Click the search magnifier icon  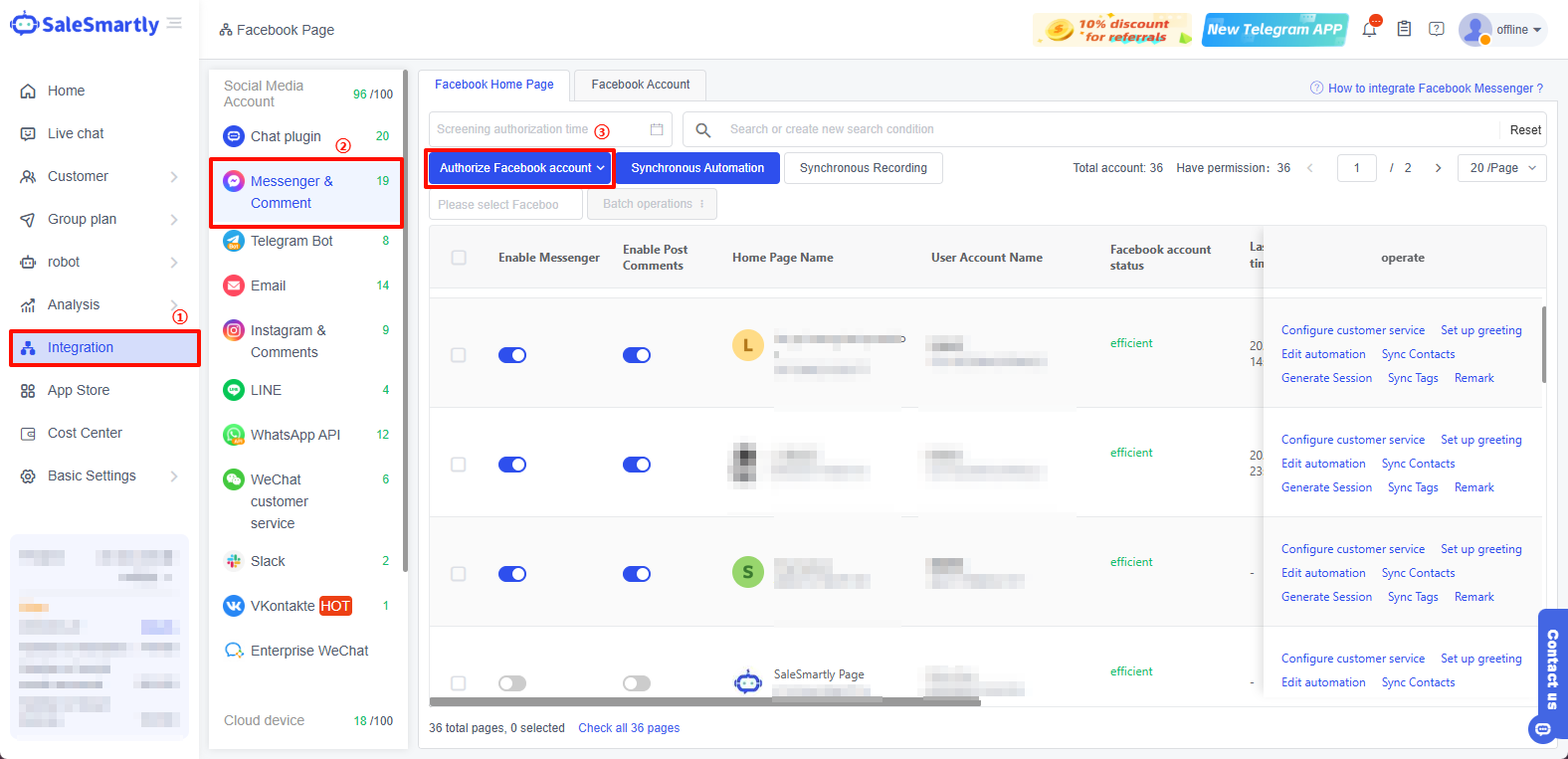(703, 129)
